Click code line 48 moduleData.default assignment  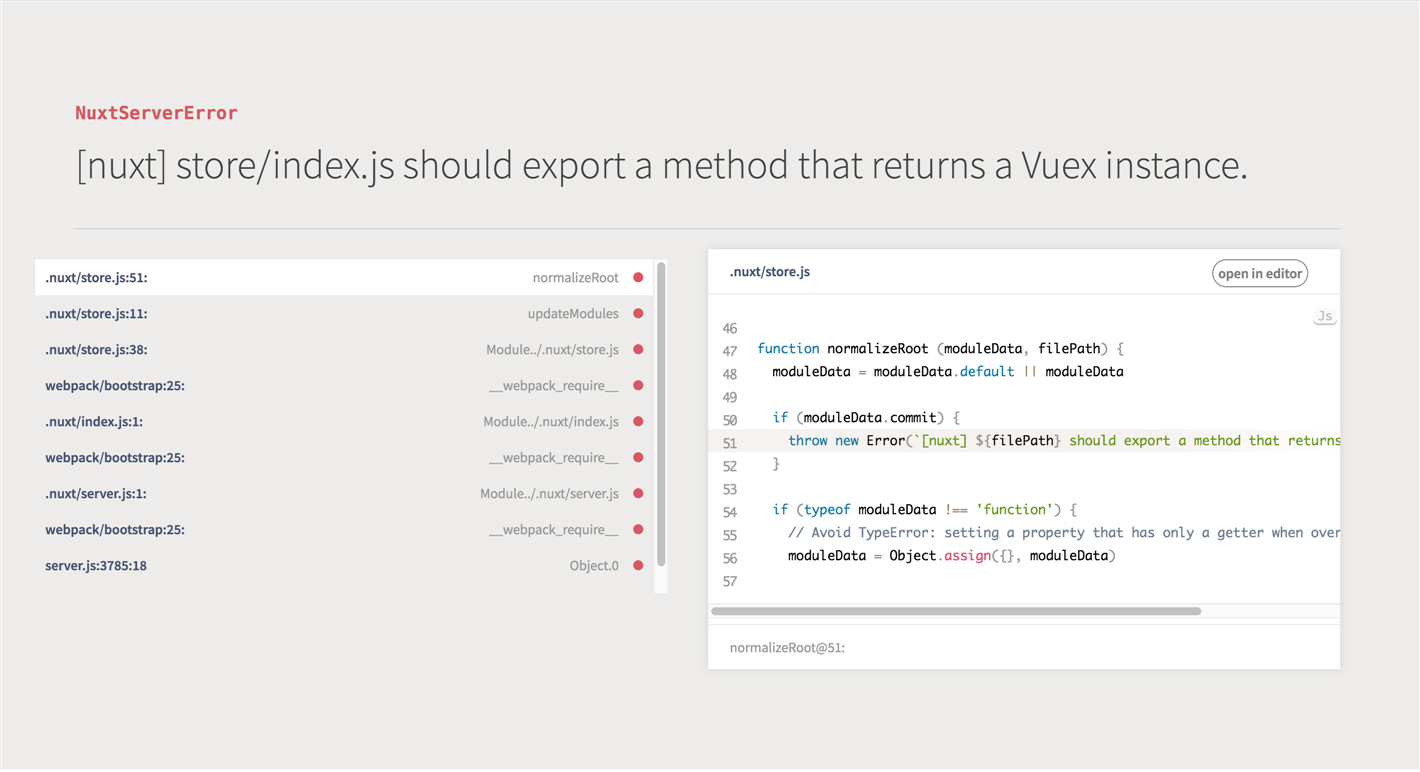coord(948,372)
